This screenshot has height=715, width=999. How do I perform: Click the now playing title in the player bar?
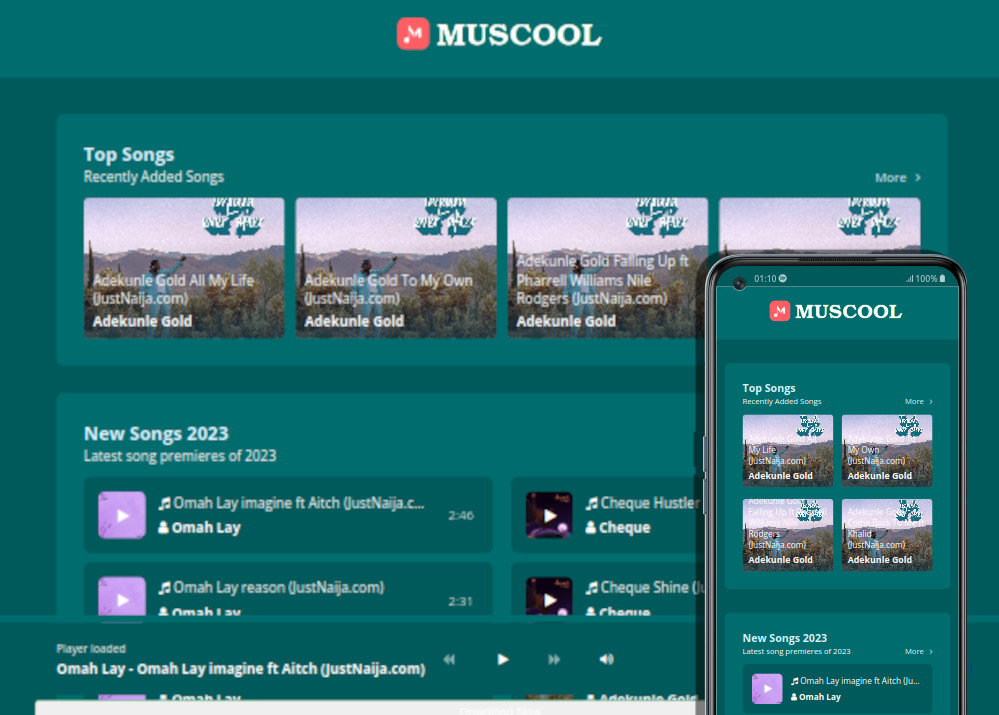click(x=241, y=669)
